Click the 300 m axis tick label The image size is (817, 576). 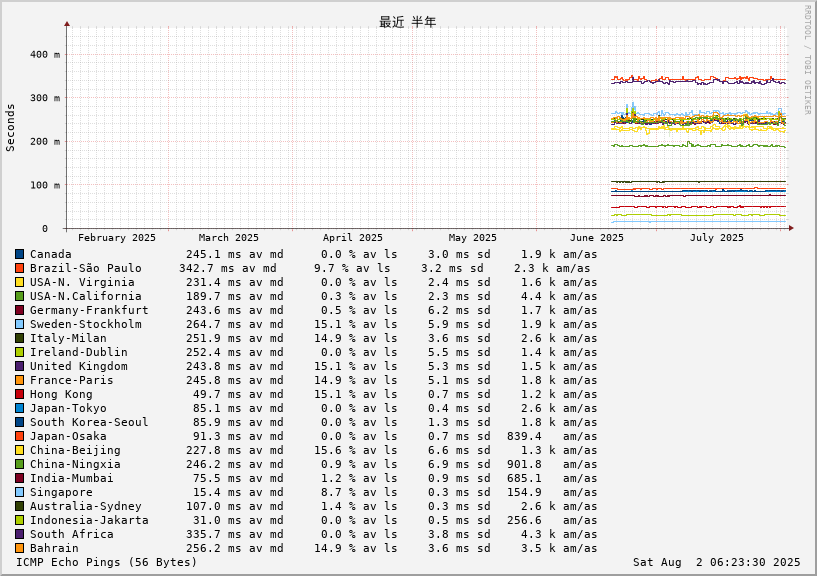[x=45, y=98]
